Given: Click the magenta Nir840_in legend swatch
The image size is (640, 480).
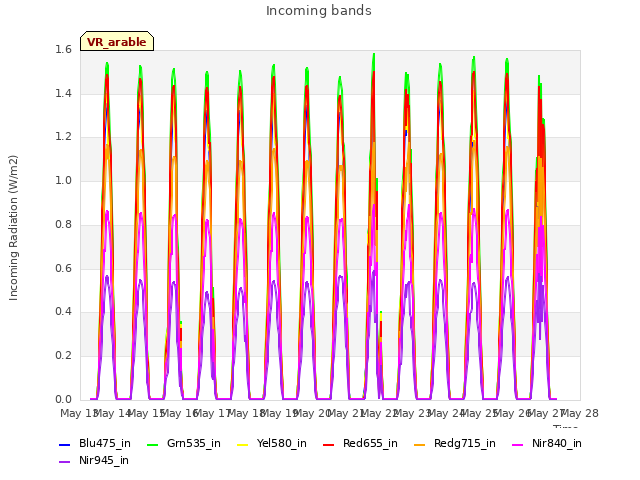Looking at the screenshot, I should [518, 444].
